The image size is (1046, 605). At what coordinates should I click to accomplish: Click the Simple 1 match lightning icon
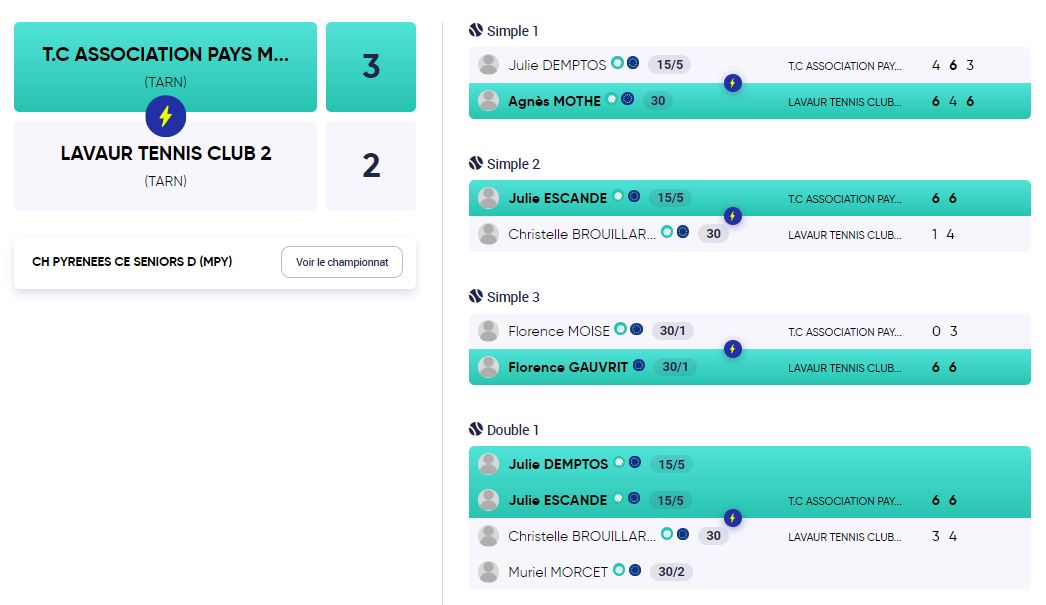click(732, 83)
